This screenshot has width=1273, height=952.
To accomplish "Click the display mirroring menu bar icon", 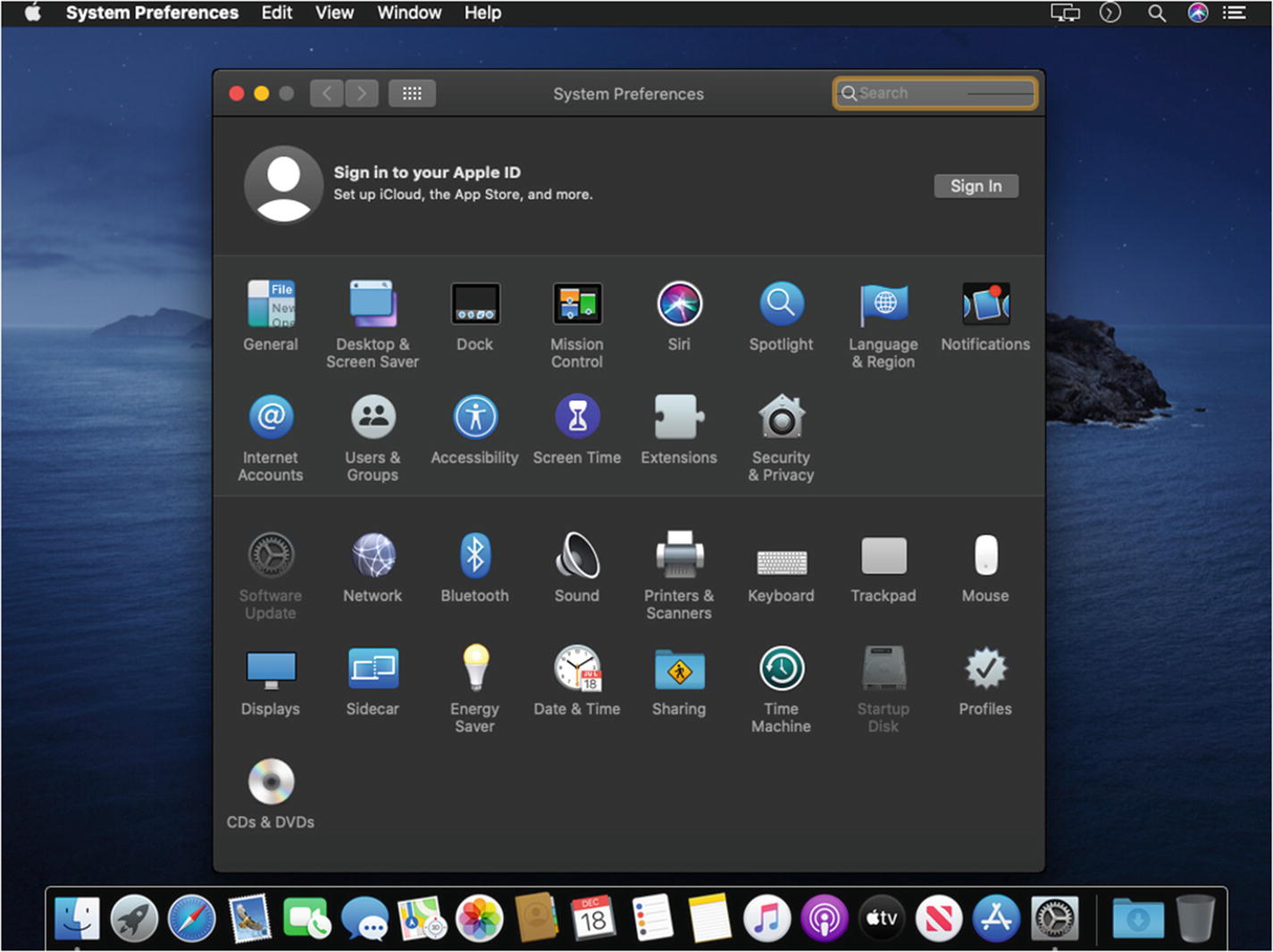I will coord(1065,13).
